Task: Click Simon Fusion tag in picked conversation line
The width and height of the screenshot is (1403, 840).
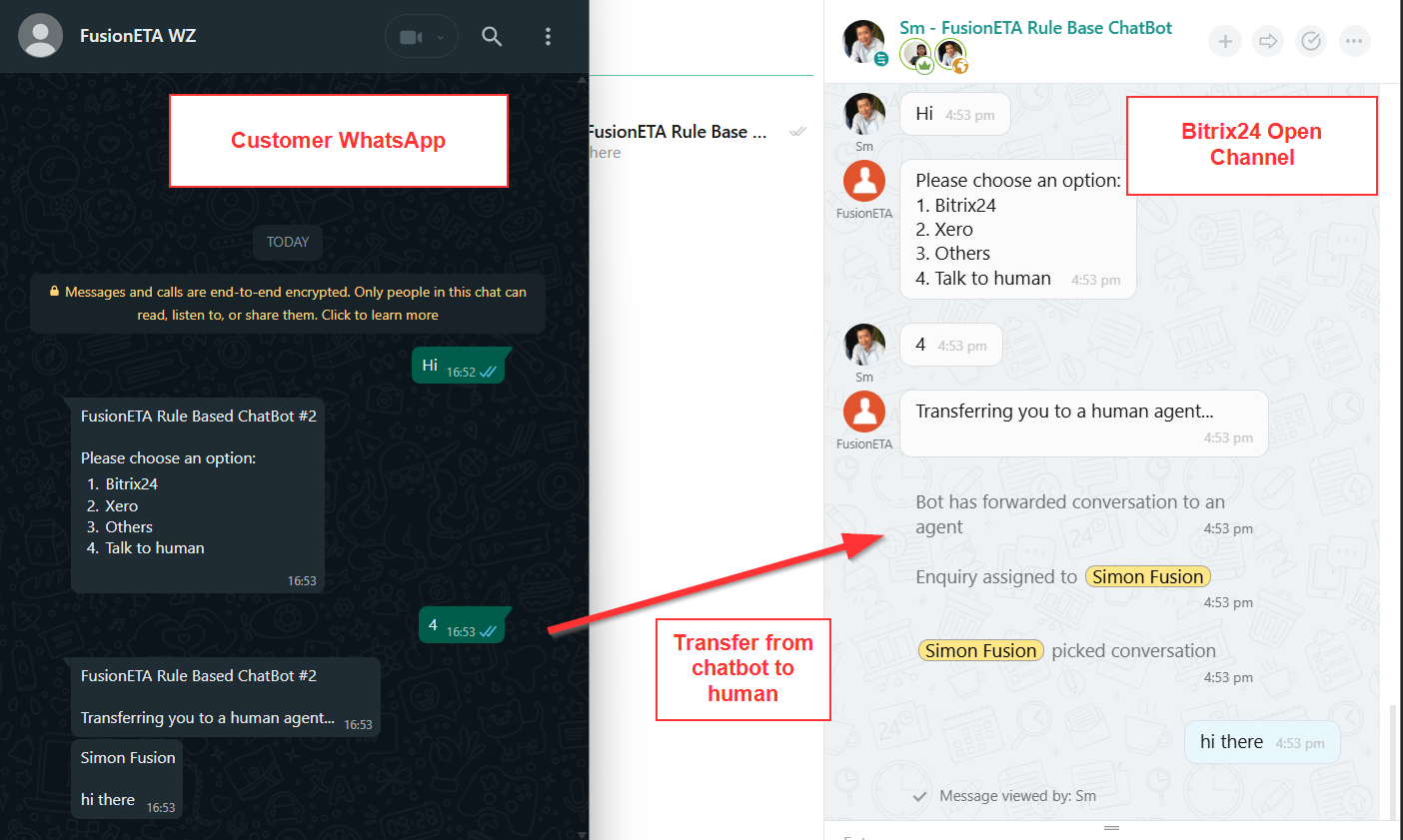Action: [x=980, y=651]
